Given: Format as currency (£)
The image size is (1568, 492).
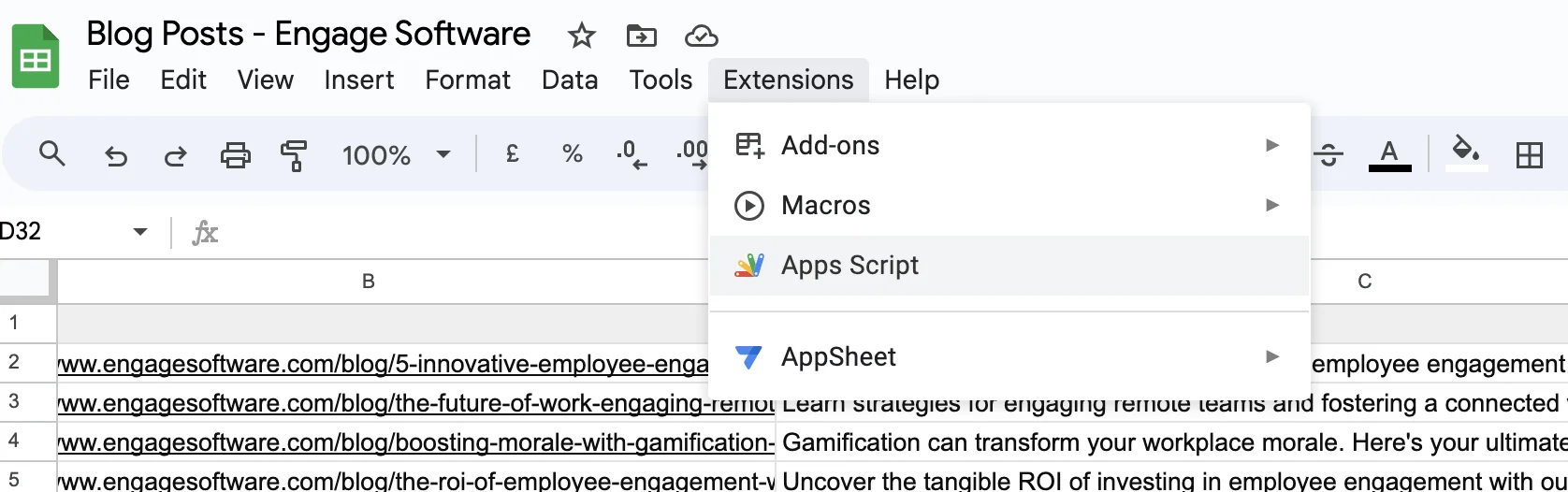Looking at the screenshot, I should coord(512,153).
